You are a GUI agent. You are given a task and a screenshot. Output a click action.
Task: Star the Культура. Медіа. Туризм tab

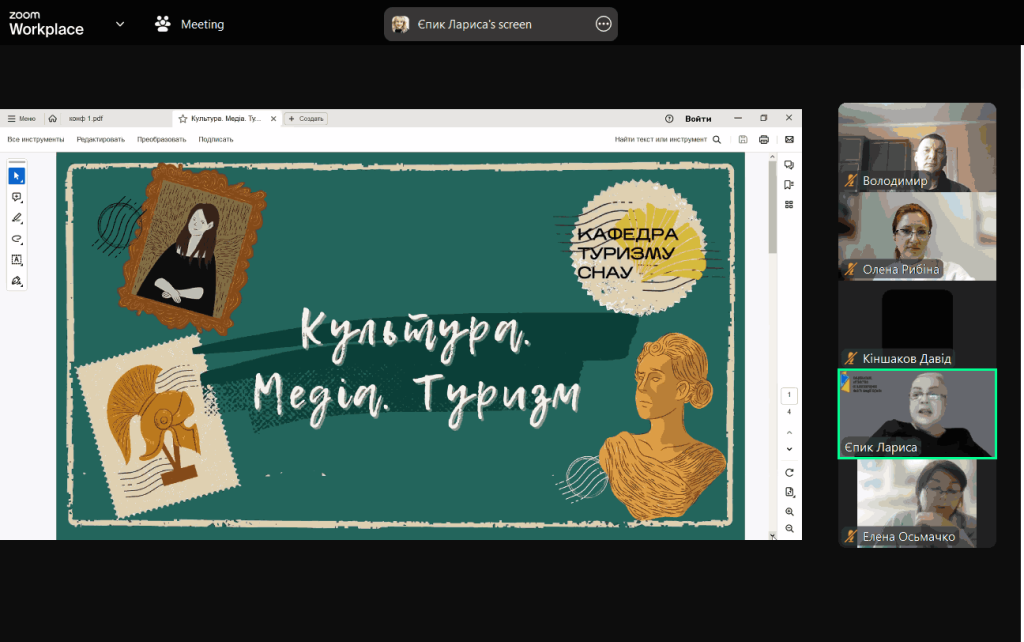183,118
